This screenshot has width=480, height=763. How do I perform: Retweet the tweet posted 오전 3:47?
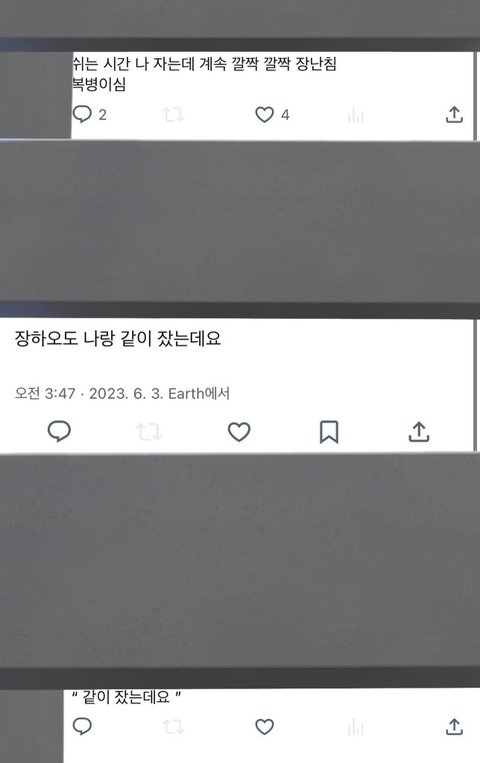(149, 432)
